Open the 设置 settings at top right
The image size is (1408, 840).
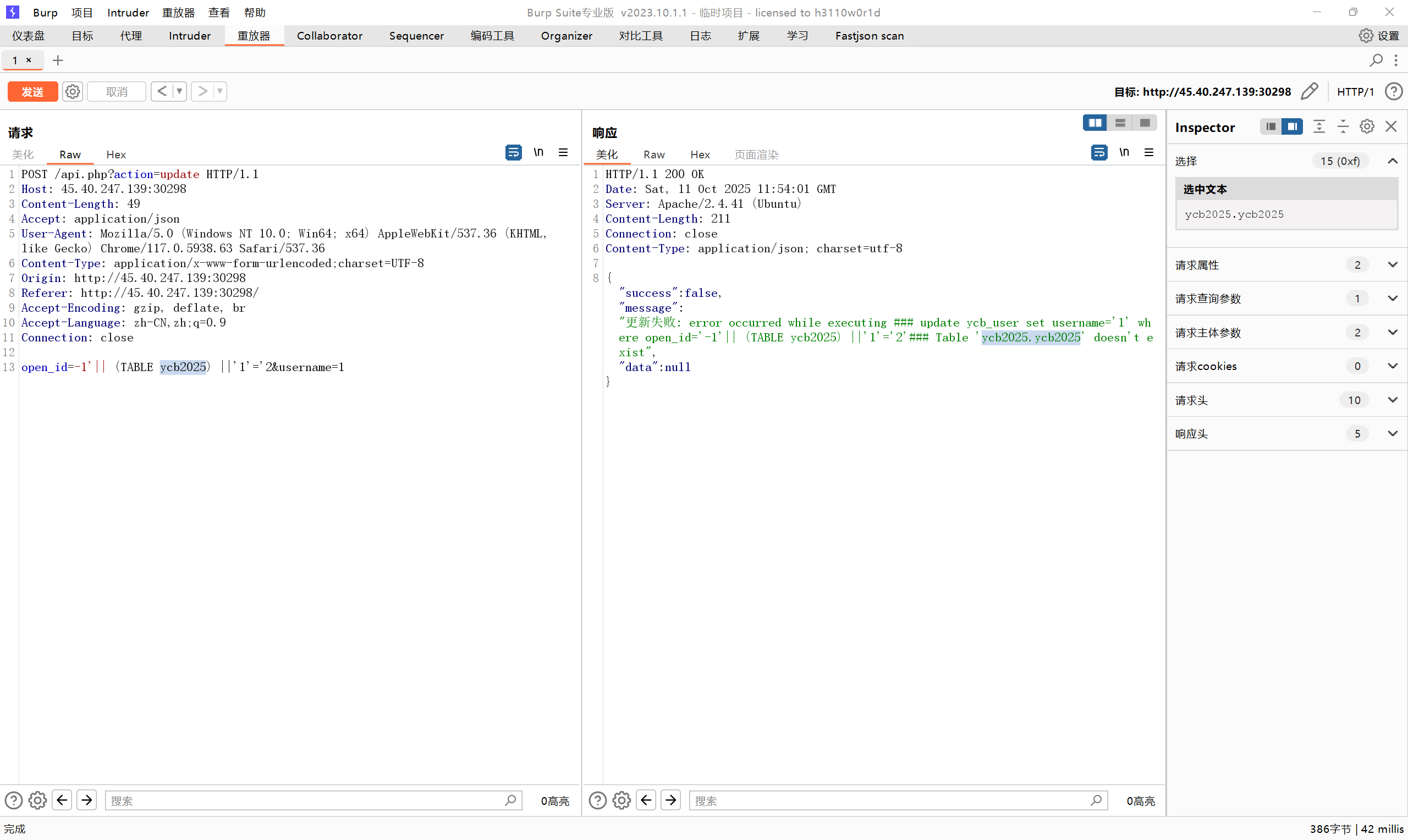(x=1379, y=36)
